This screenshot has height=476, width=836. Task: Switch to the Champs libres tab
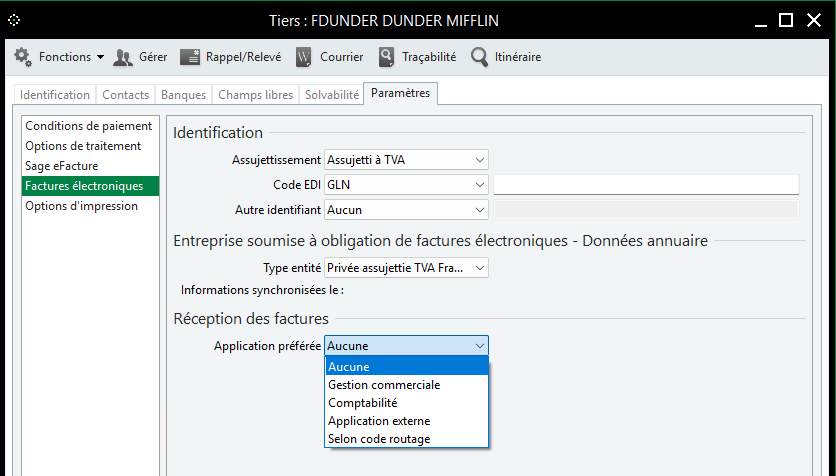pos(255,95)
